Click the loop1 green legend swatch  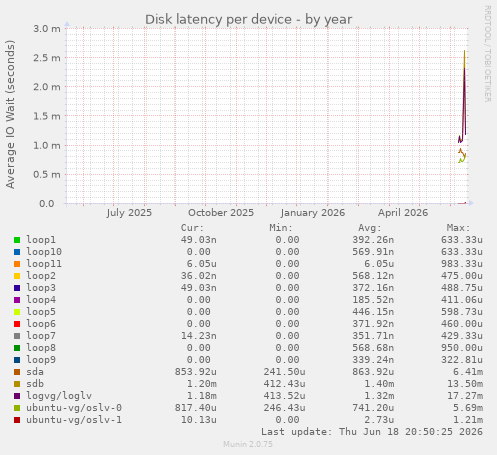click(17, 240)
